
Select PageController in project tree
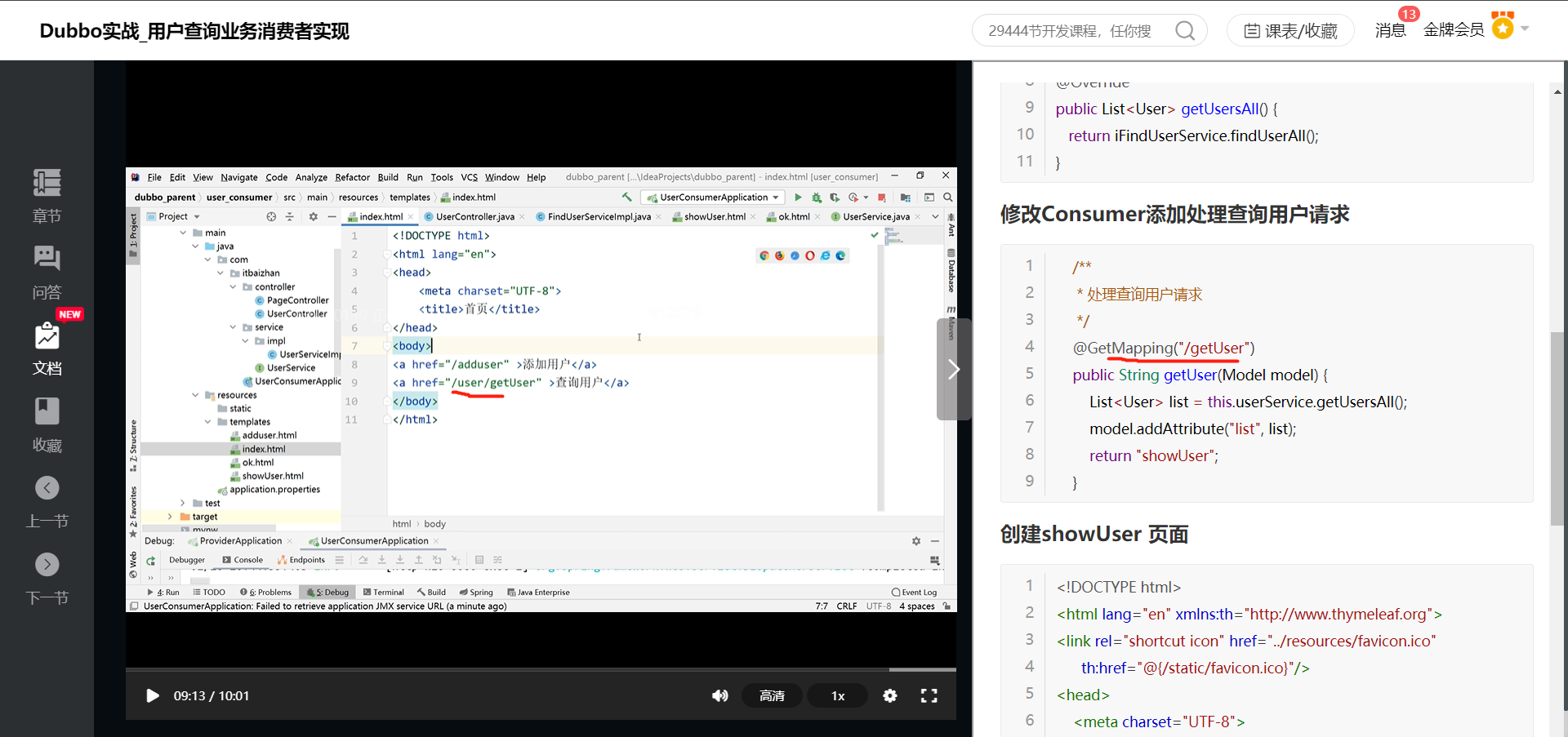point(292,300)
